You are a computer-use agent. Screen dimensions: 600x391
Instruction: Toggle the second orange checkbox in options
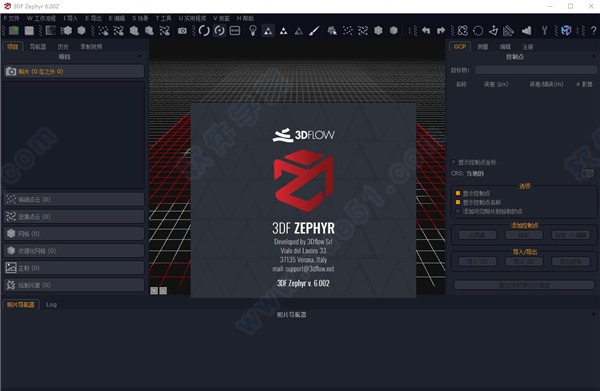[458, 202]
